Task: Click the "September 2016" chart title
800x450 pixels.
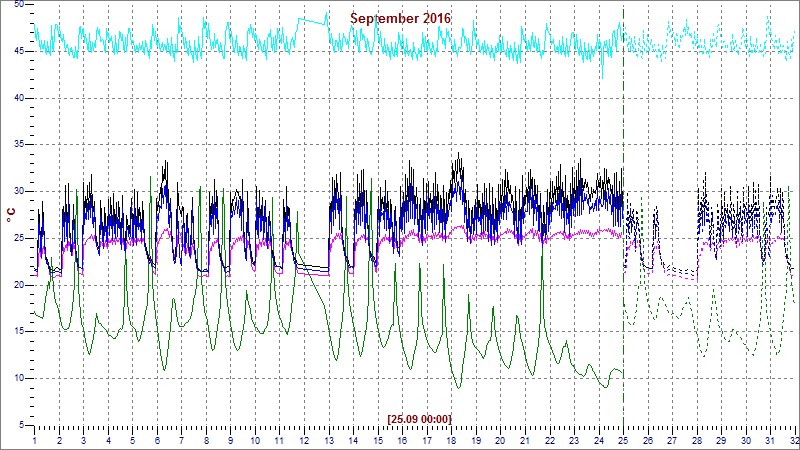Action: [x=400, y=18]
